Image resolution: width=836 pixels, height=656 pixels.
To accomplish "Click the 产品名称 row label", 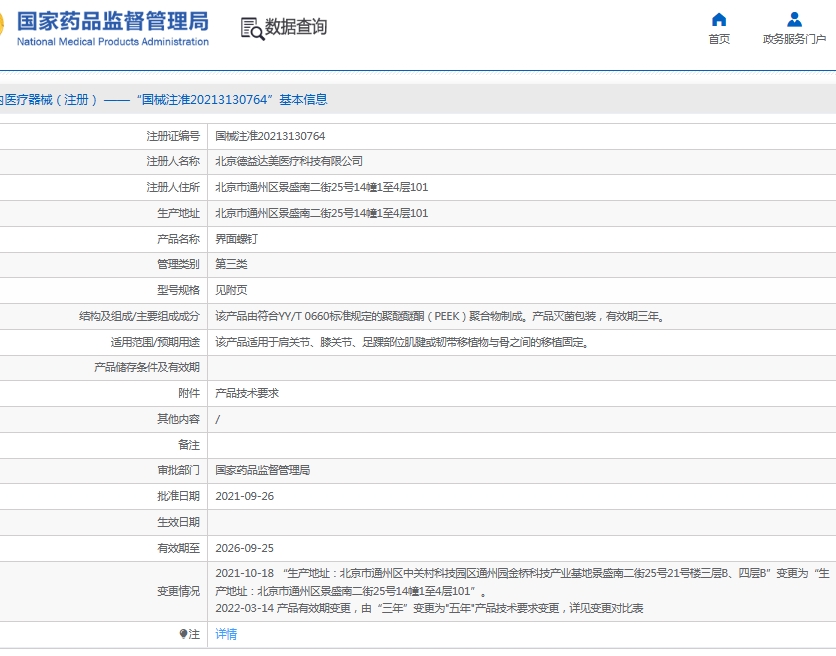I will (x=179, y=239).
